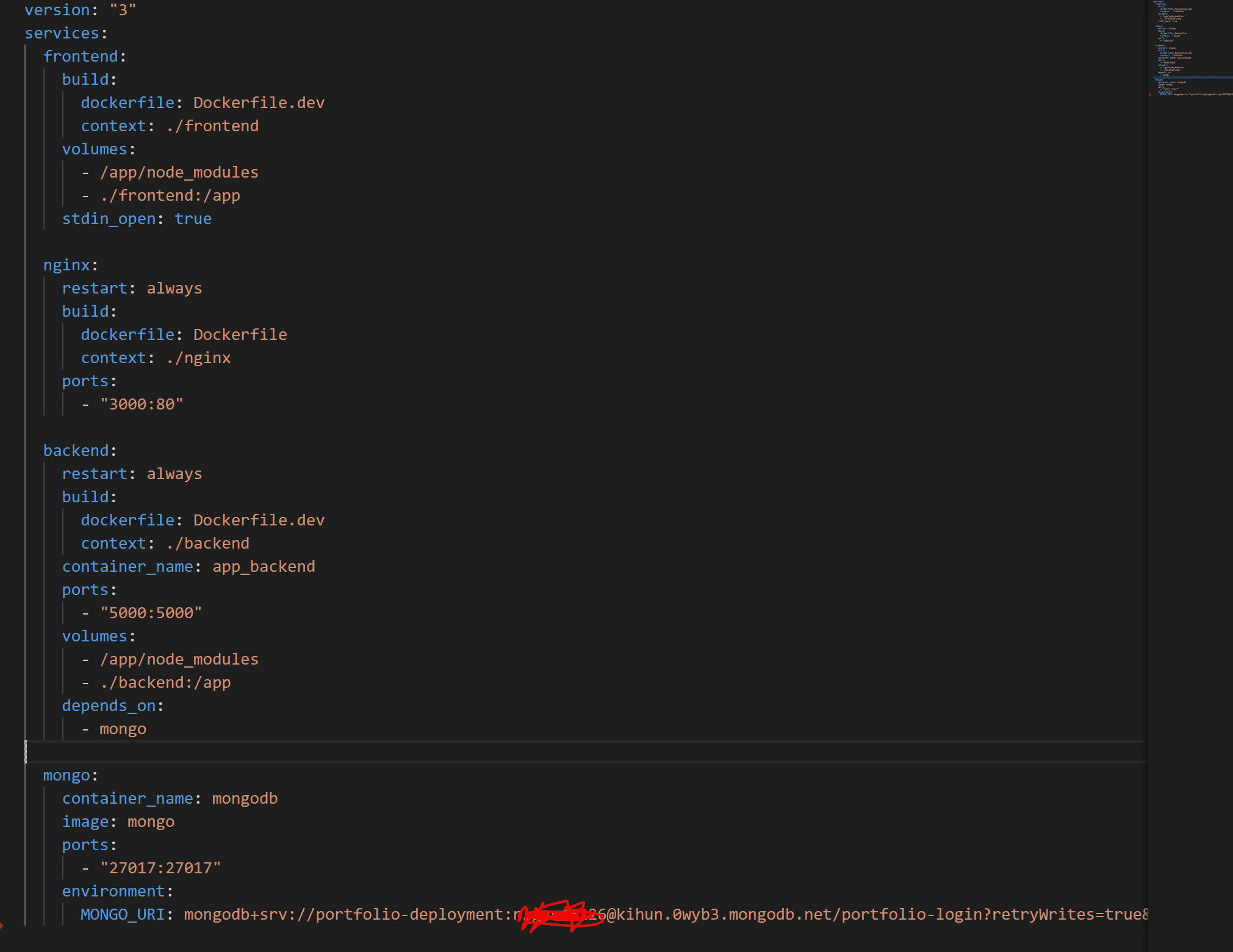Click the './nginx' context value
The width and height of the screenshot is (1233, 952).
198,358
